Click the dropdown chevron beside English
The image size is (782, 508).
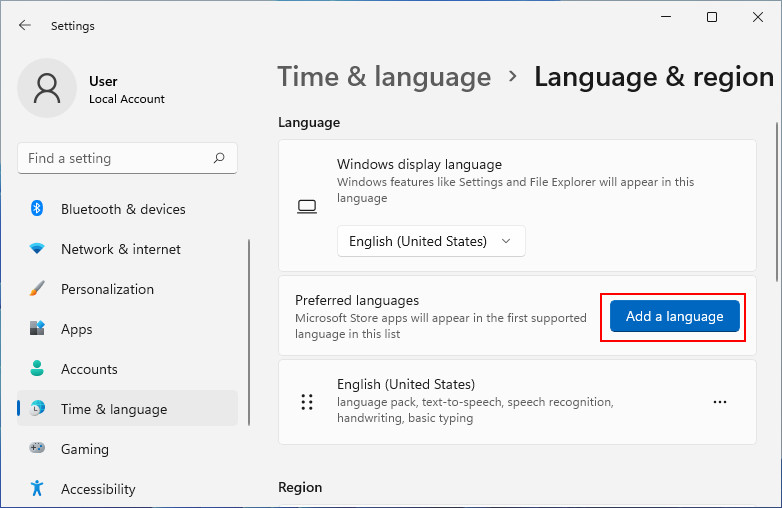(506, 241)
